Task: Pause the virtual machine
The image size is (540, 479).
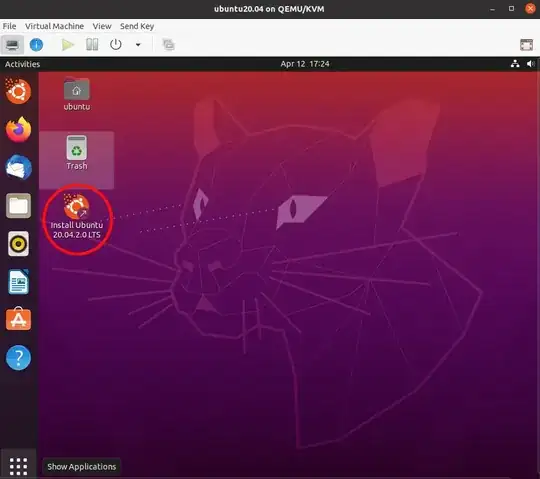Action: coord(92,44)
